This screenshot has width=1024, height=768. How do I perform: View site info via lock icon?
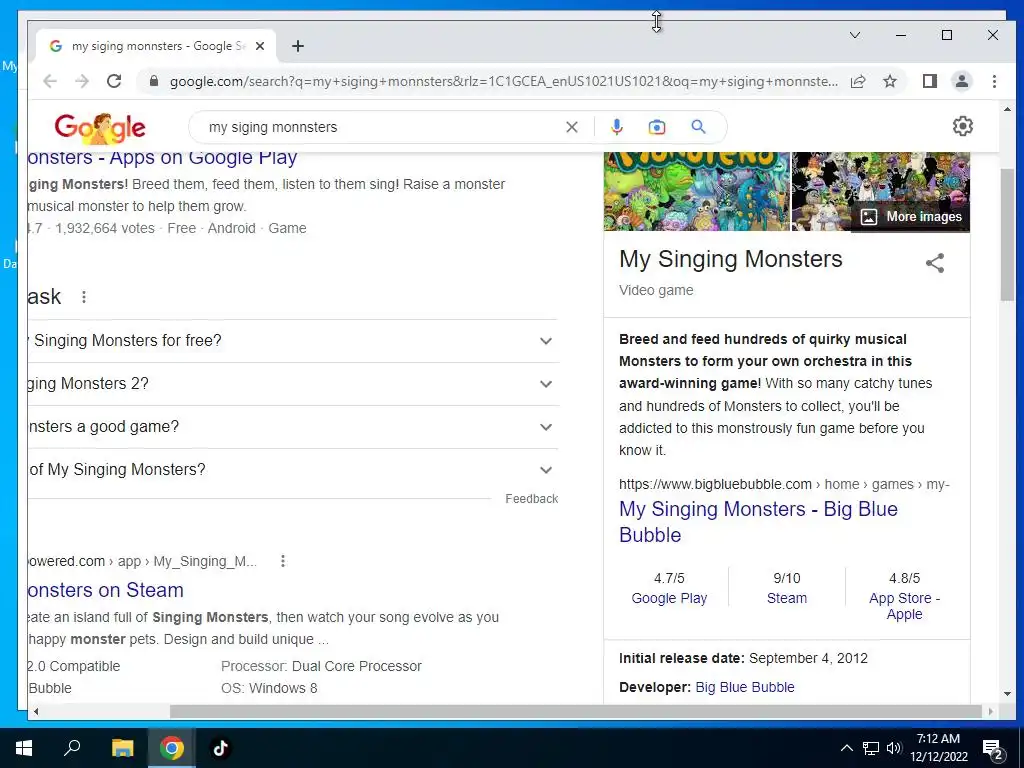pyautogui.click(x=154, y=81)
